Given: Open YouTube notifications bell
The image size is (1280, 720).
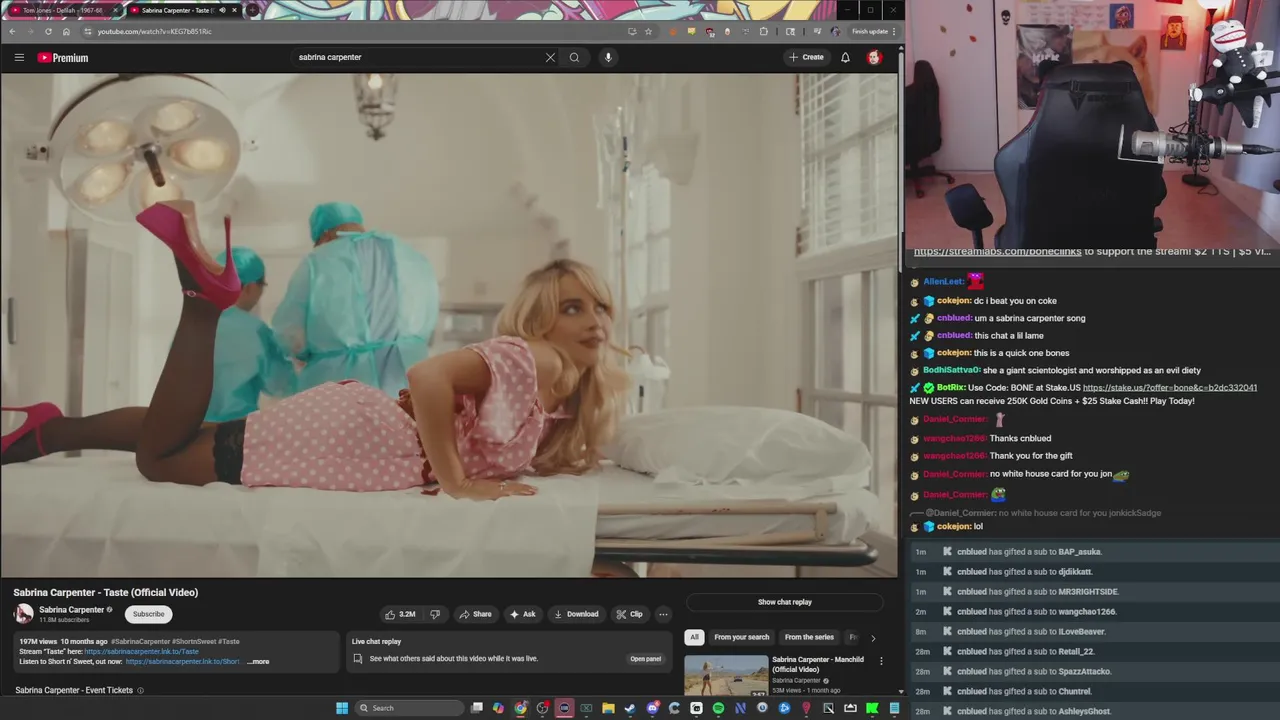Looking at the screenshot, I should click(x=845, y=57).
